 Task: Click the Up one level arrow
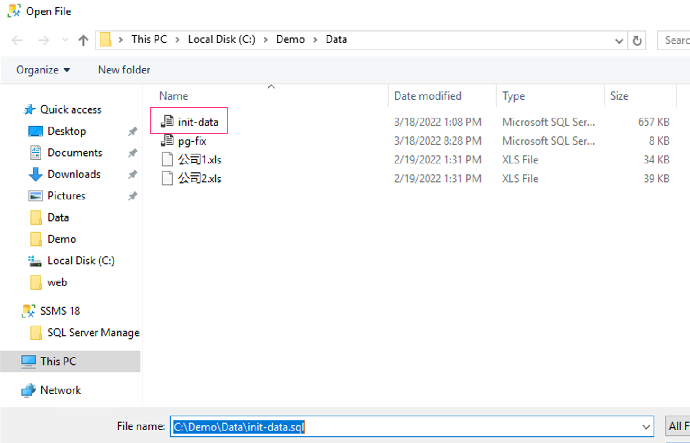click(83, 40)
